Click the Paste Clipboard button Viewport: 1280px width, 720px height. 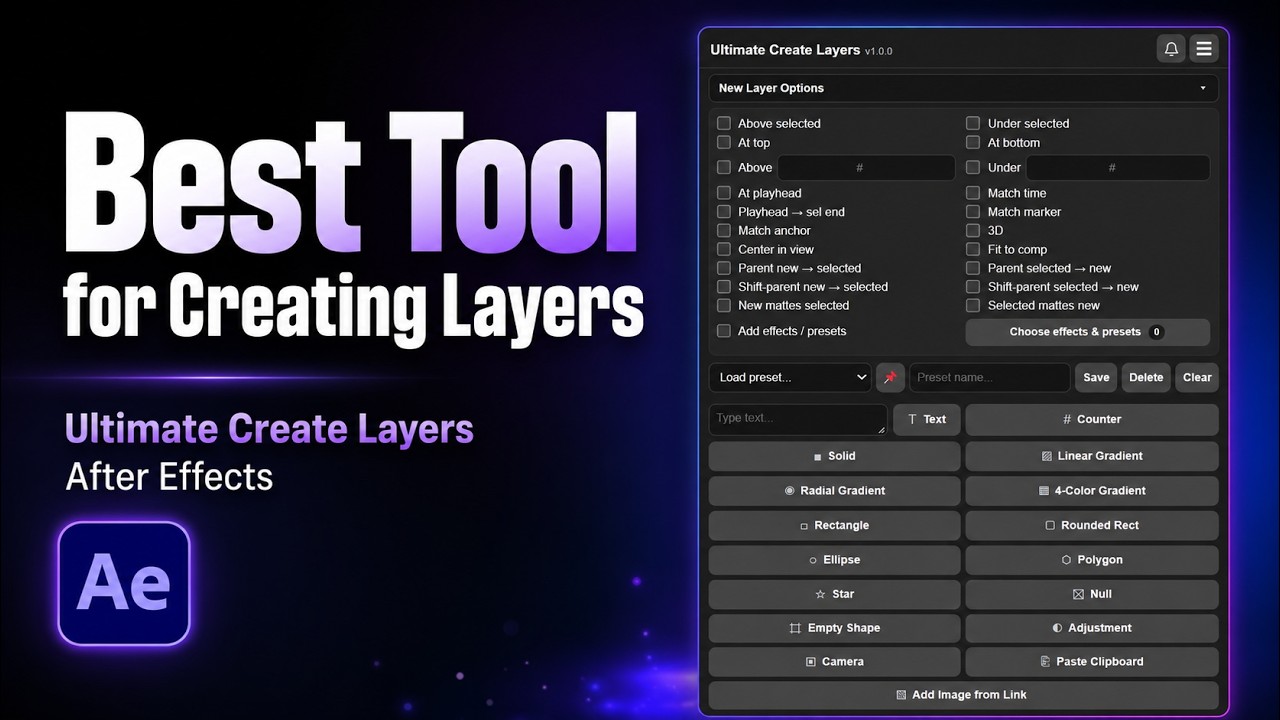tap(1092, 662)
